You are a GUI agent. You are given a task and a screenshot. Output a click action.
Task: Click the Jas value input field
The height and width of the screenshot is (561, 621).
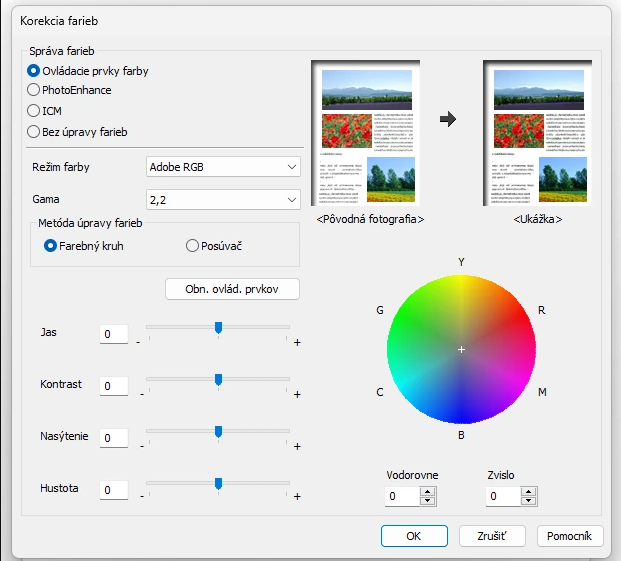tap(113, 334)
